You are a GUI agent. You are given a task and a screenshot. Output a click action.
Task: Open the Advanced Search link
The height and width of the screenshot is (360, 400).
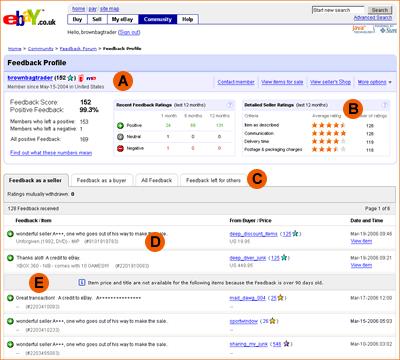373,18
